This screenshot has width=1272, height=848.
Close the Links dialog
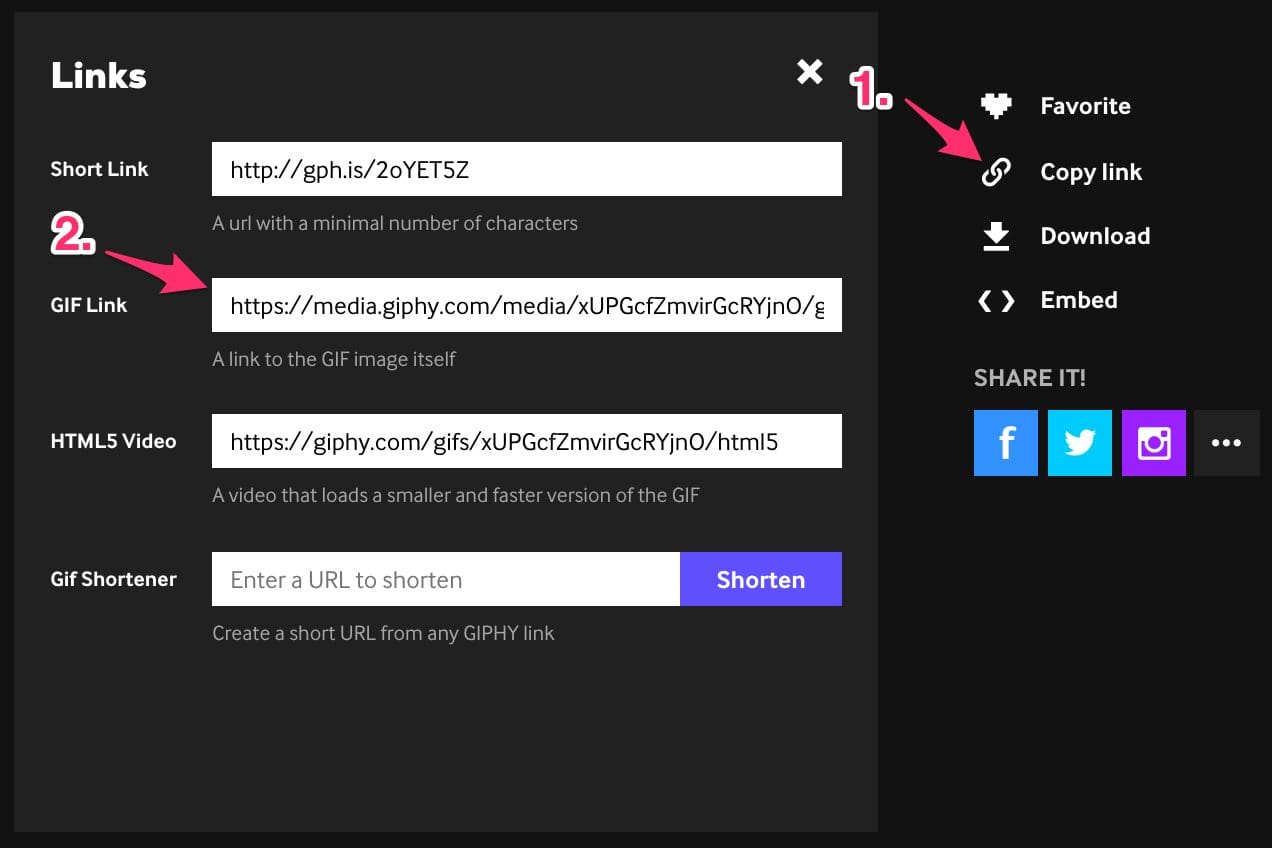[x=809, y=71]
